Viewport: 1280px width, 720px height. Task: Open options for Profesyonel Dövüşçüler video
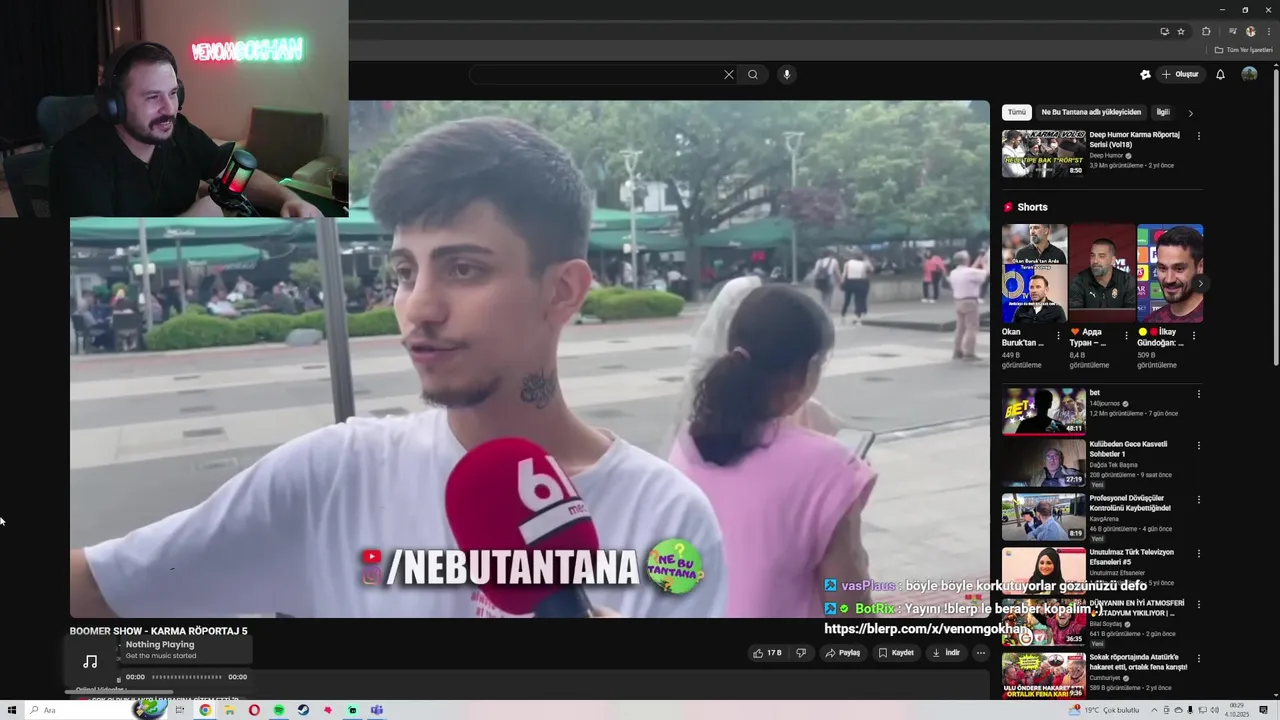(1199, 500)
